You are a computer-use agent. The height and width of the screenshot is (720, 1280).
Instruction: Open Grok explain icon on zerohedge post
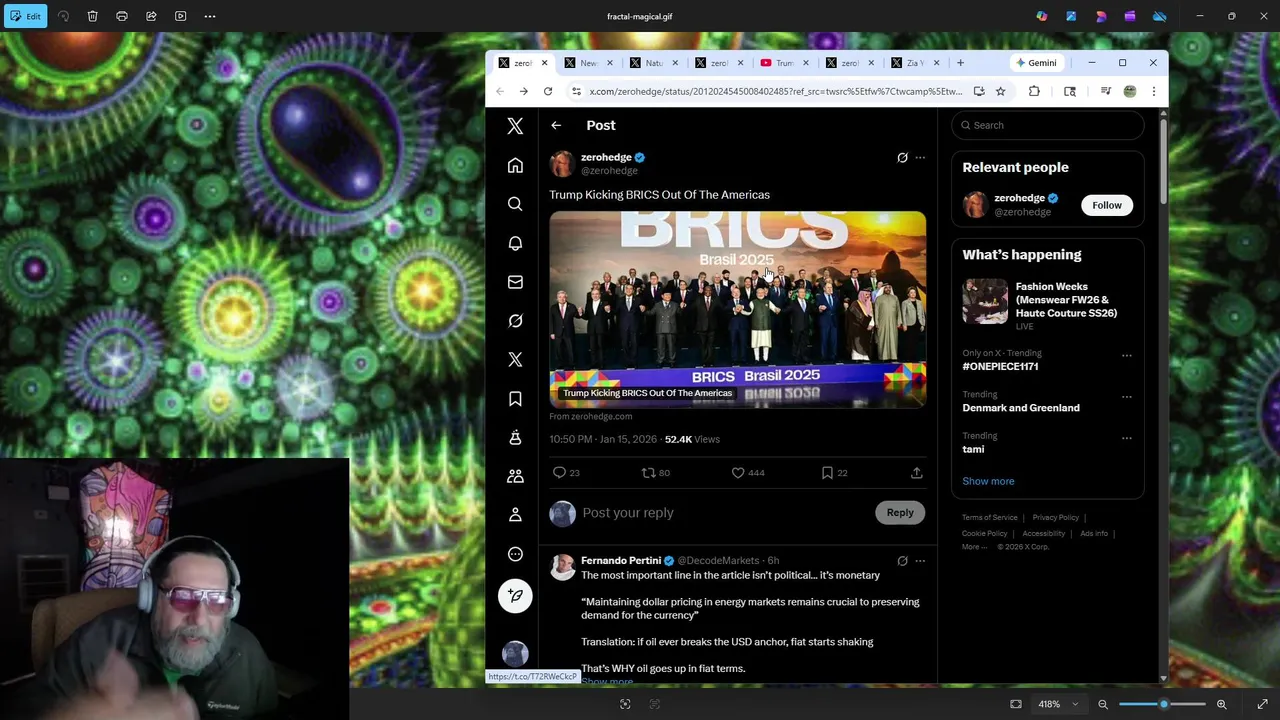[902, 157]
